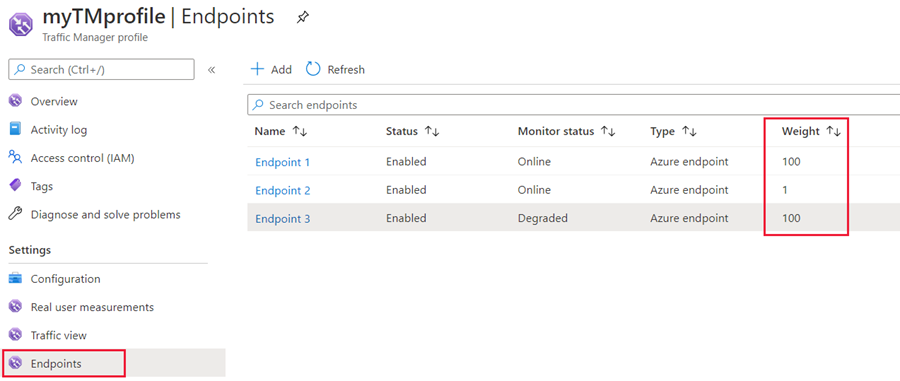The height and width of the screenshot is (381, 900).
Task: Sort by Monitor status column arrows
Action: pos(608,131)
